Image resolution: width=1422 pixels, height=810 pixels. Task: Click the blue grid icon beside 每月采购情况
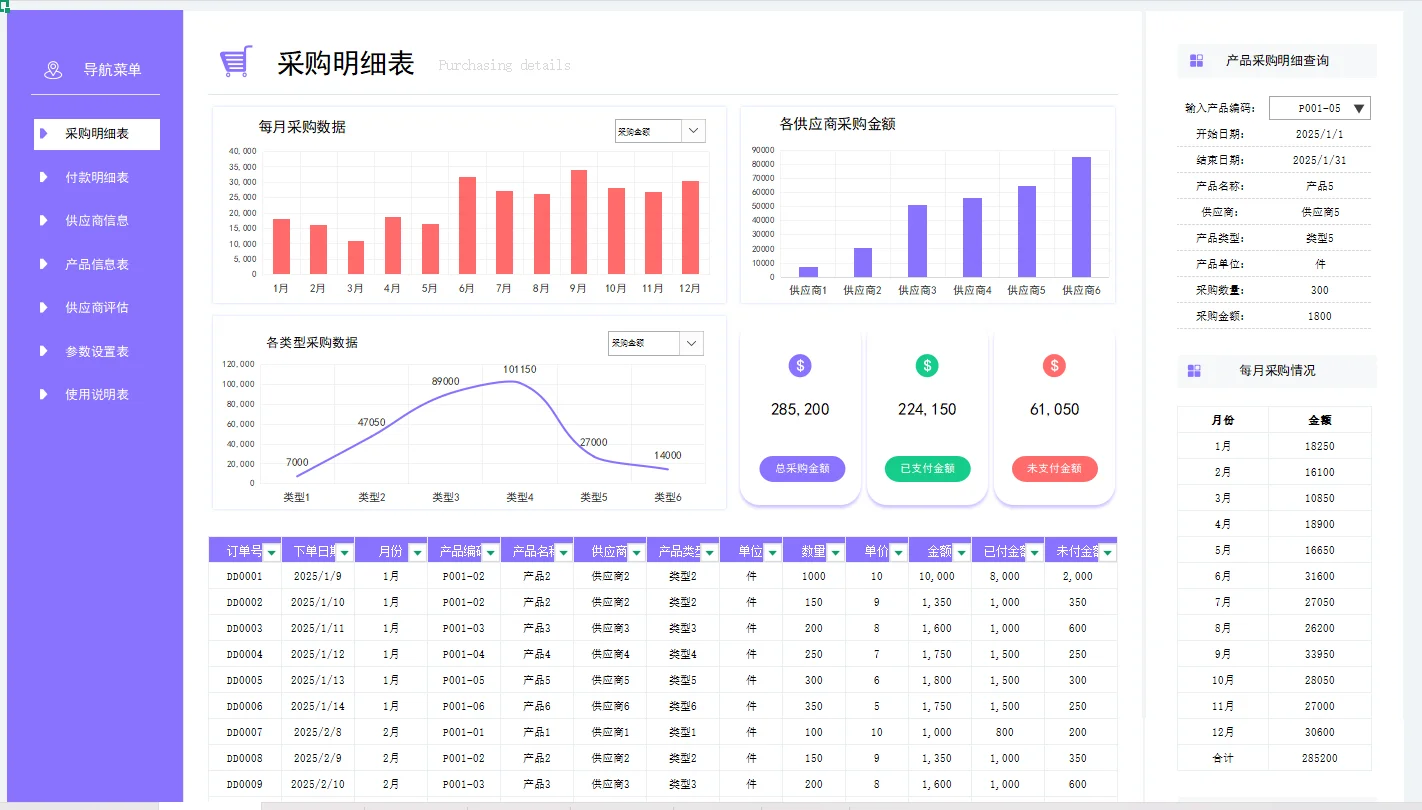pos(1196,371)
